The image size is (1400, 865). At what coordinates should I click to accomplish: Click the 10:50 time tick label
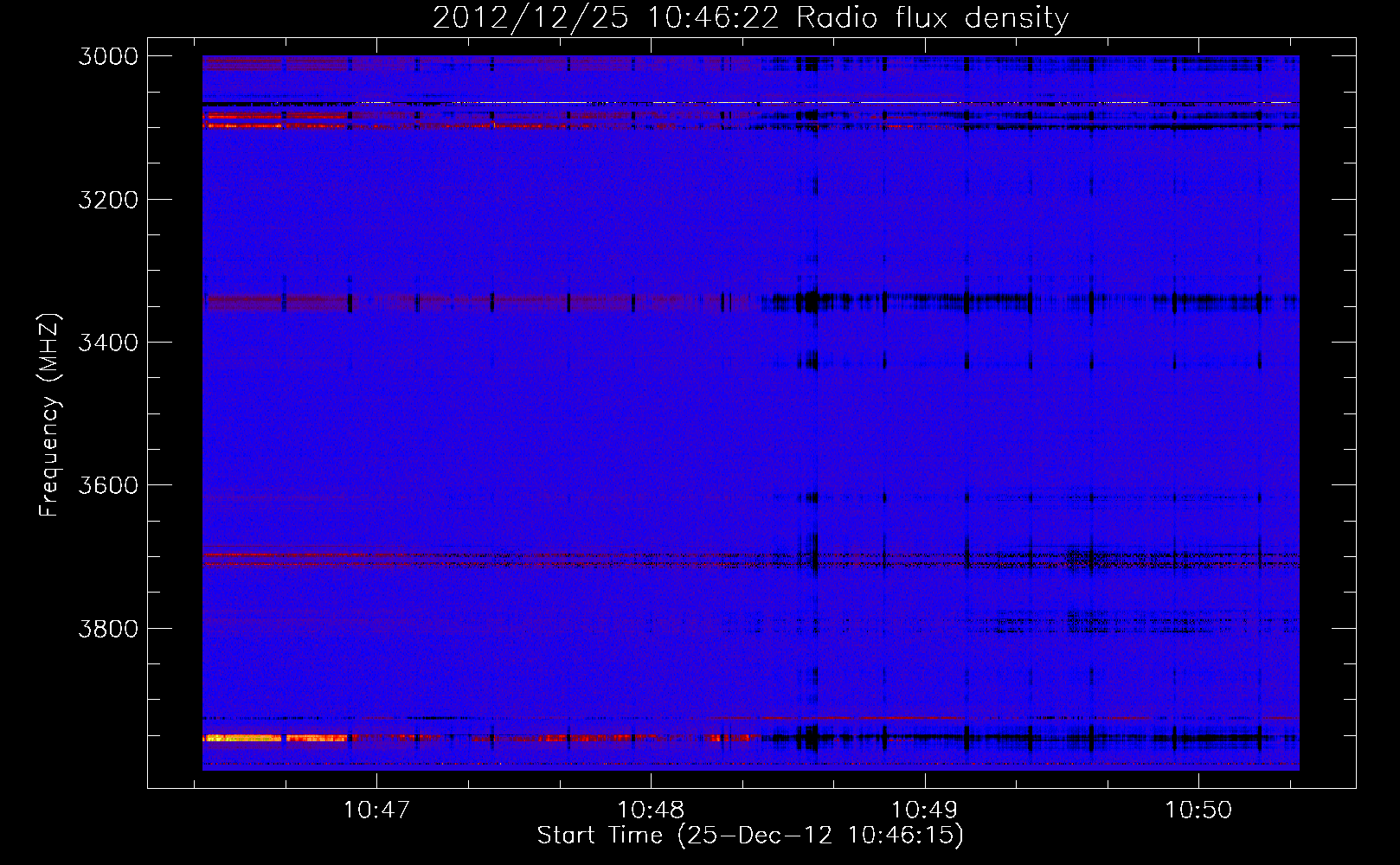(1198, 811)
